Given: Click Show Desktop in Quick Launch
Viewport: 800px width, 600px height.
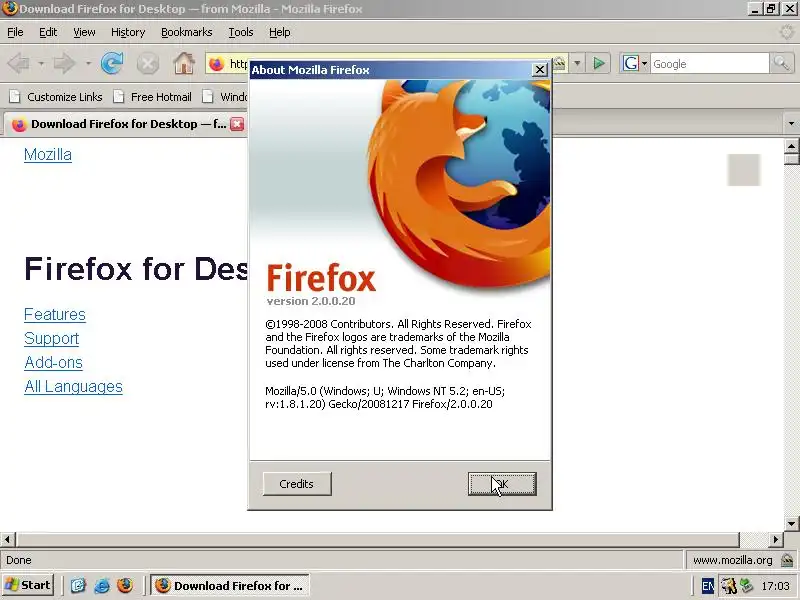Looking at the screenshot, I should pos(78,585).
